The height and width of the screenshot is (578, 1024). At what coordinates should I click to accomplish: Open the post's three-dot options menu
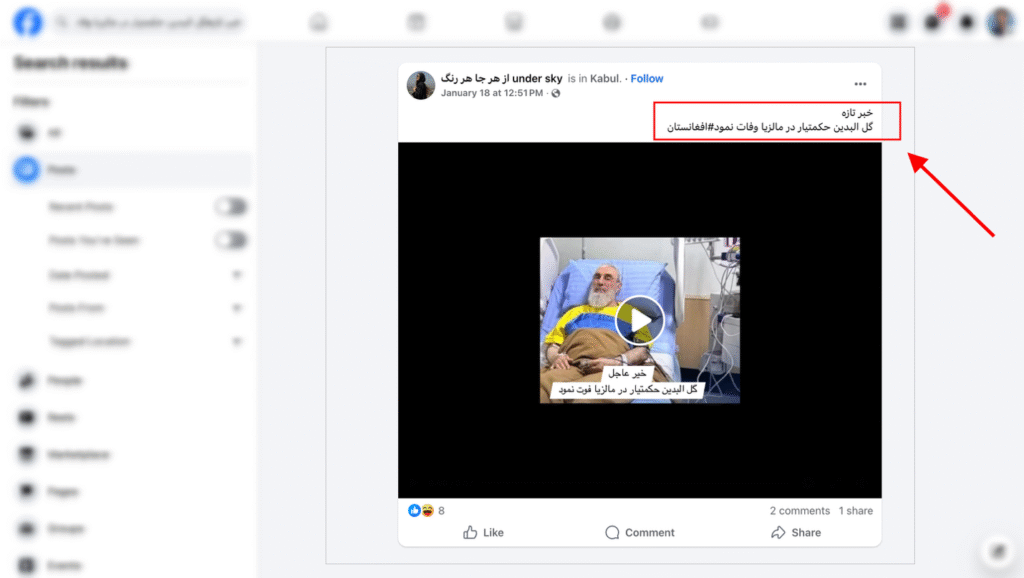[860, 85]
